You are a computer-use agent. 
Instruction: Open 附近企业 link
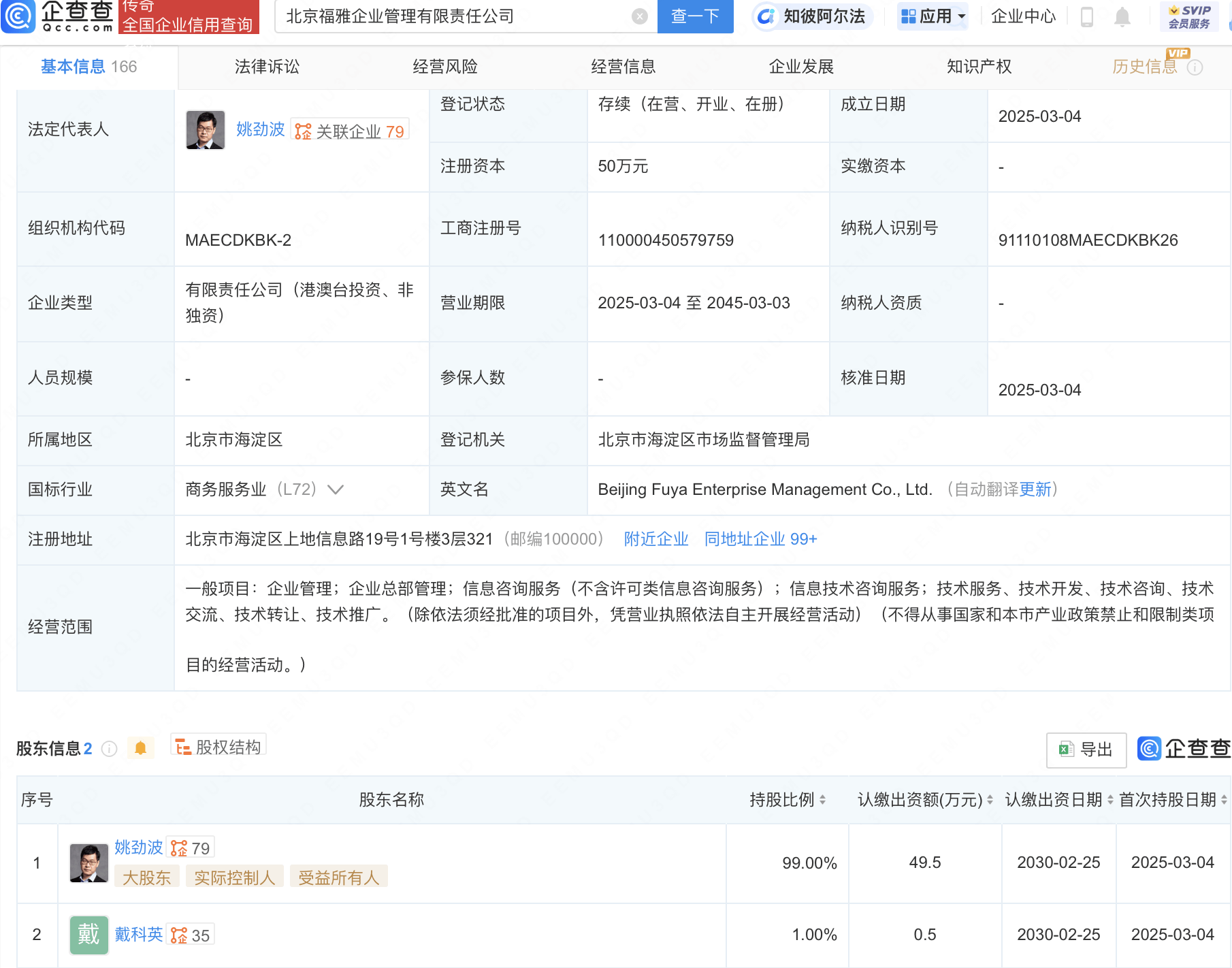pos(656,539)
